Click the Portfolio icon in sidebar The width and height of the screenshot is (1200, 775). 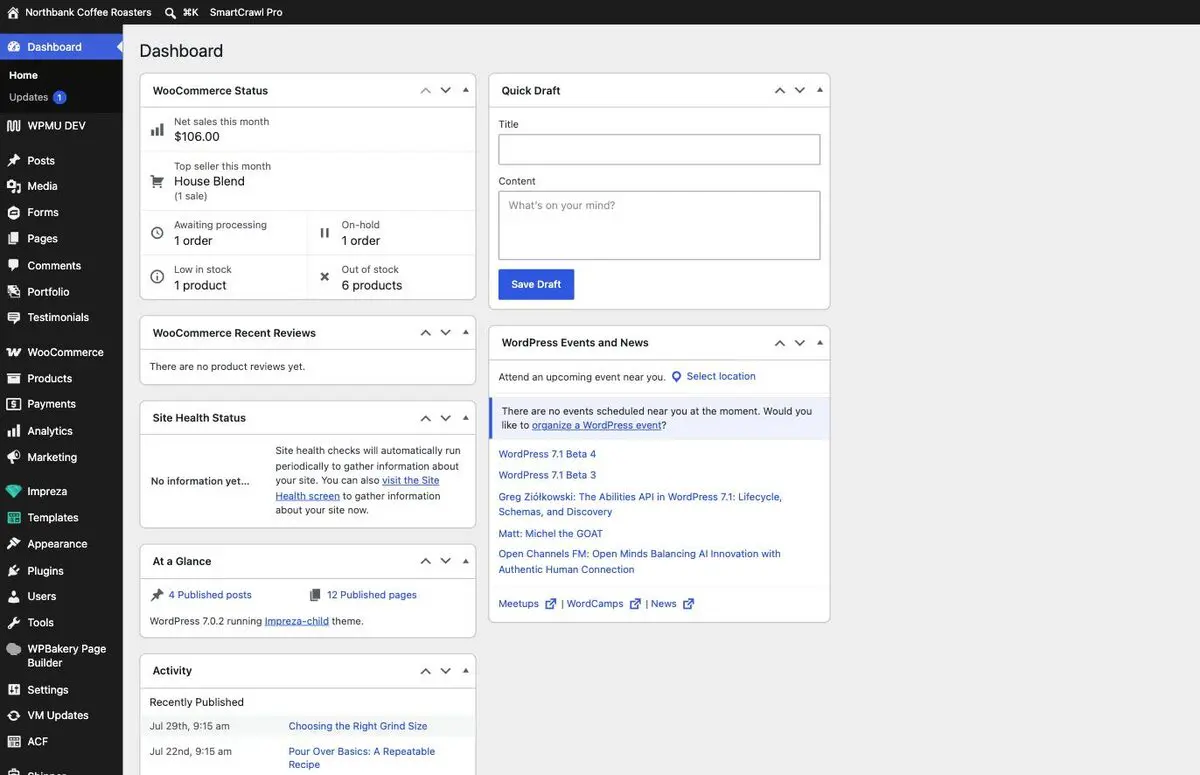click(13, 291)
